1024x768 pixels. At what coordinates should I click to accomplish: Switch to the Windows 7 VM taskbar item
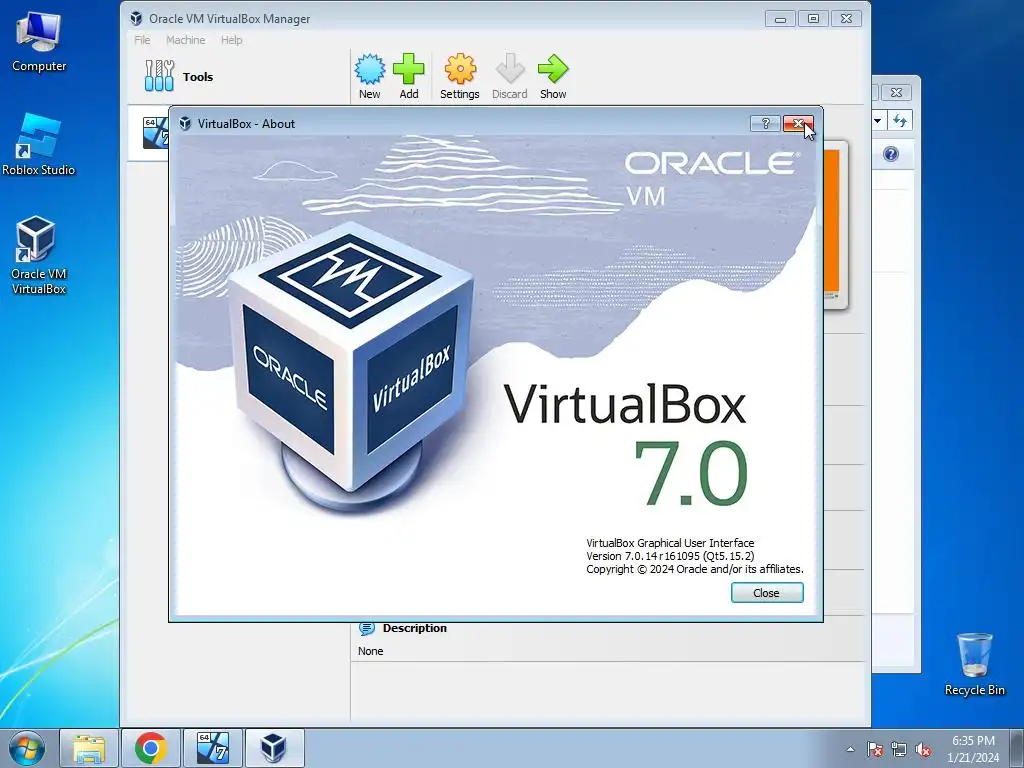[x=212, y=748]
